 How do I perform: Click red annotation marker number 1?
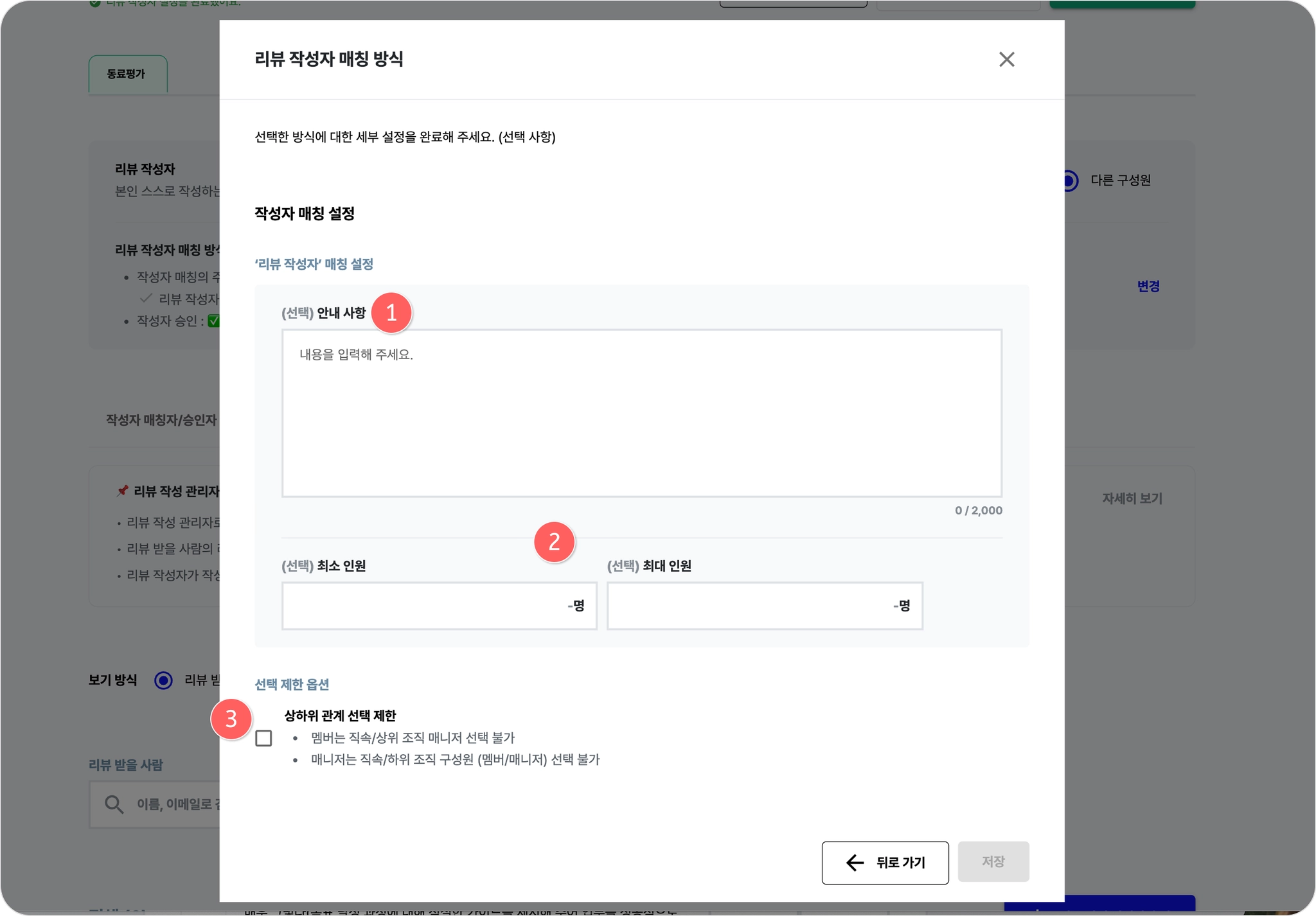(x=391, y=313)
